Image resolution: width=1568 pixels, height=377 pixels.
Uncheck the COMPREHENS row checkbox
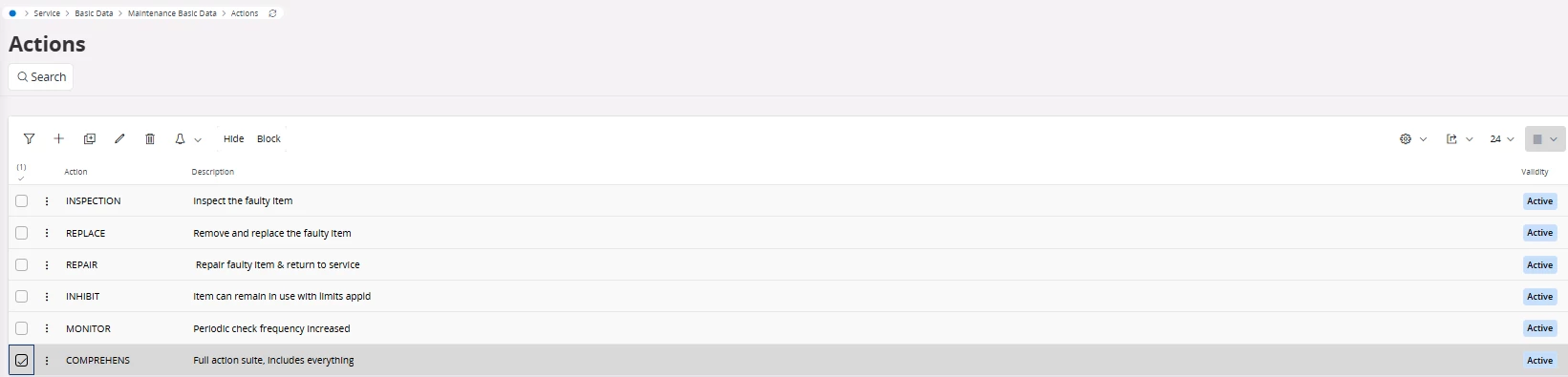(21, 361)
